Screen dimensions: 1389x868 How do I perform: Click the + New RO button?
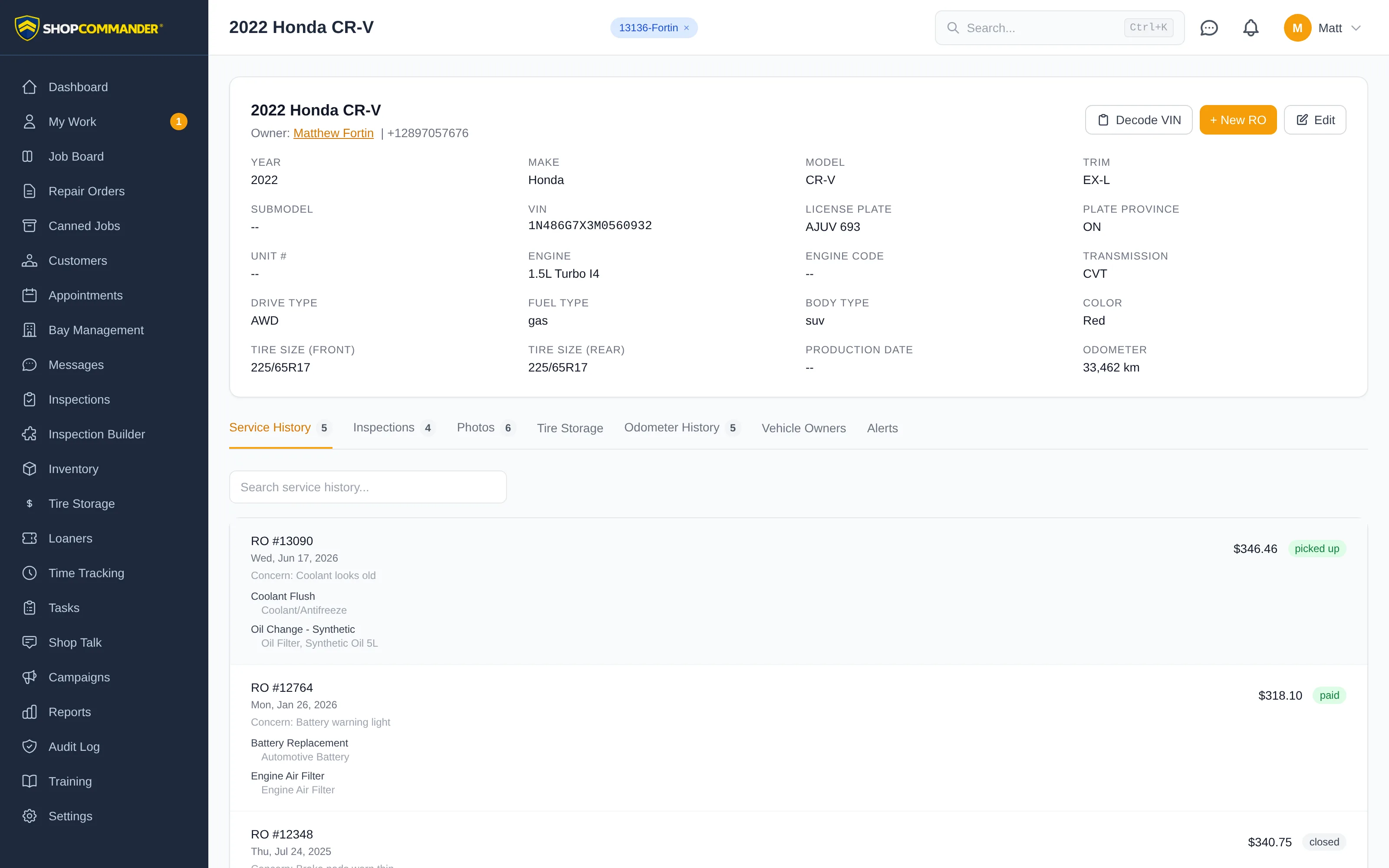(x=1238, y=120)
